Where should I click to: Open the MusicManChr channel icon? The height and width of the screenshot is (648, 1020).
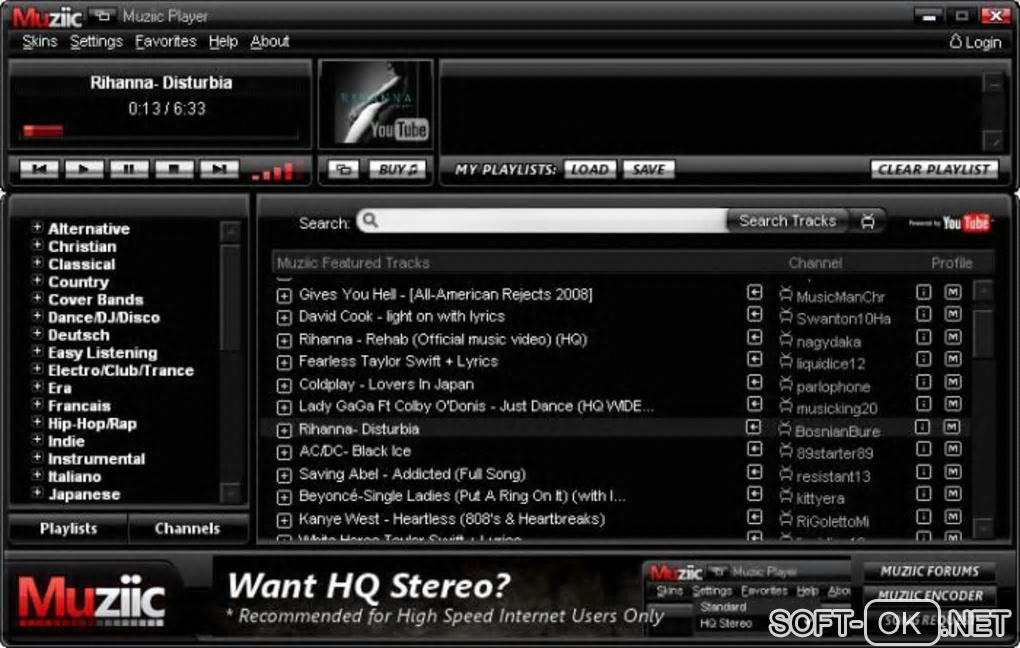tap(786, 294)
